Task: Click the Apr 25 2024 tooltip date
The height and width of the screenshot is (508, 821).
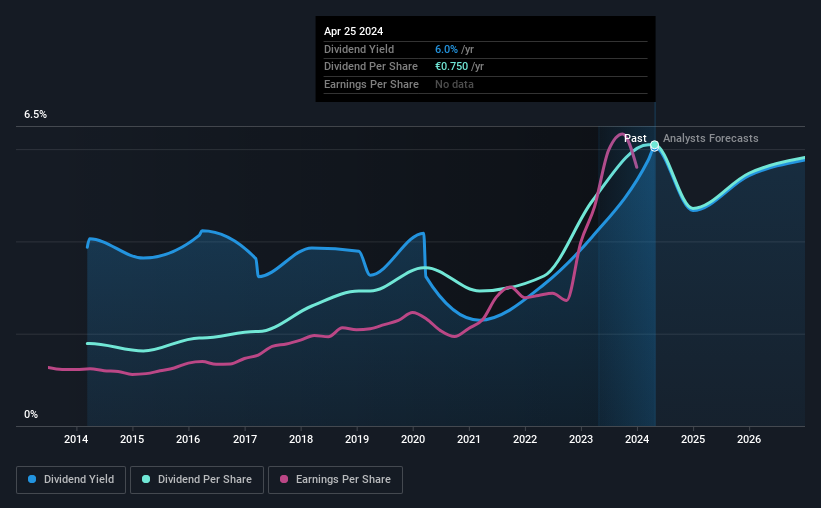Action: [x=353, y=31]
